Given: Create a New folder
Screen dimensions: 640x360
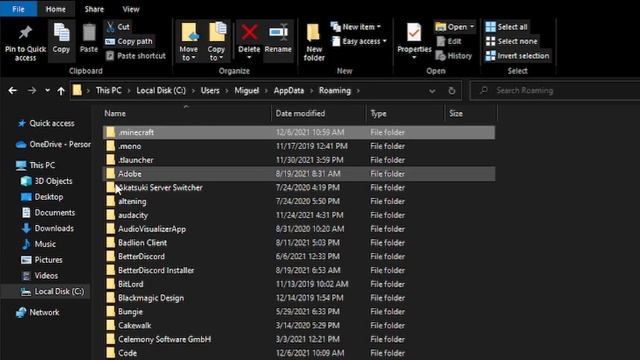Looking at the screenshot, I should 314,42.
